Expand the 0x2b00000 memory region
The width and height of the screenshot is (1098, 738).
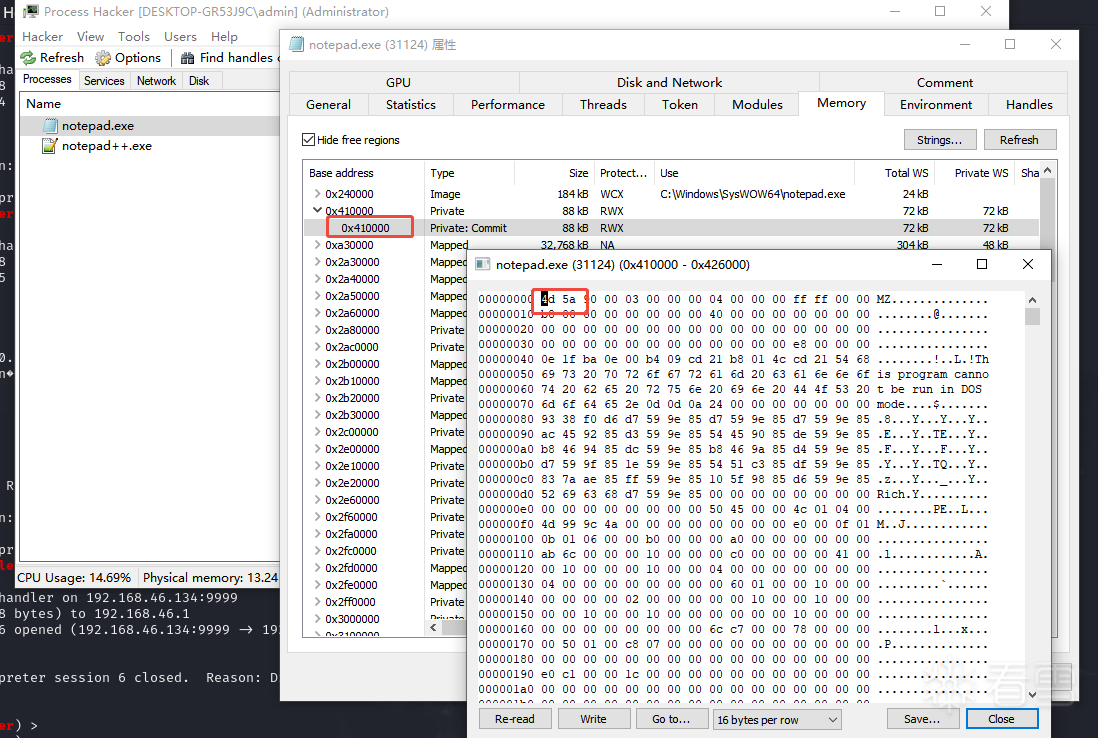tap(317, 363)
